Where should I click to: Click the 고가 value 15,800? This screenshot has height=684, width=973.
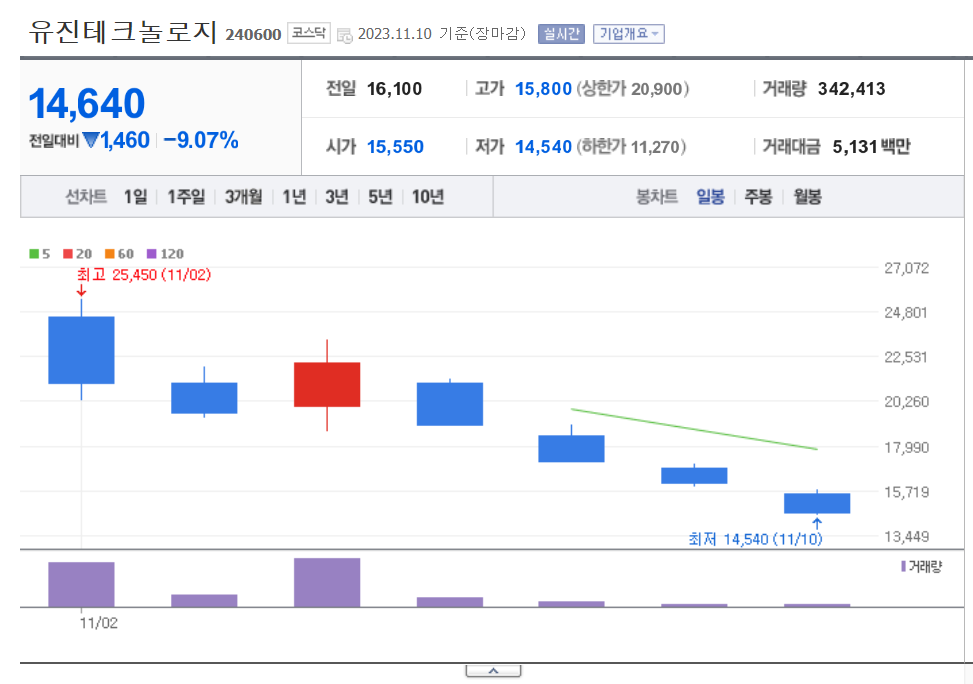(543, 89)
